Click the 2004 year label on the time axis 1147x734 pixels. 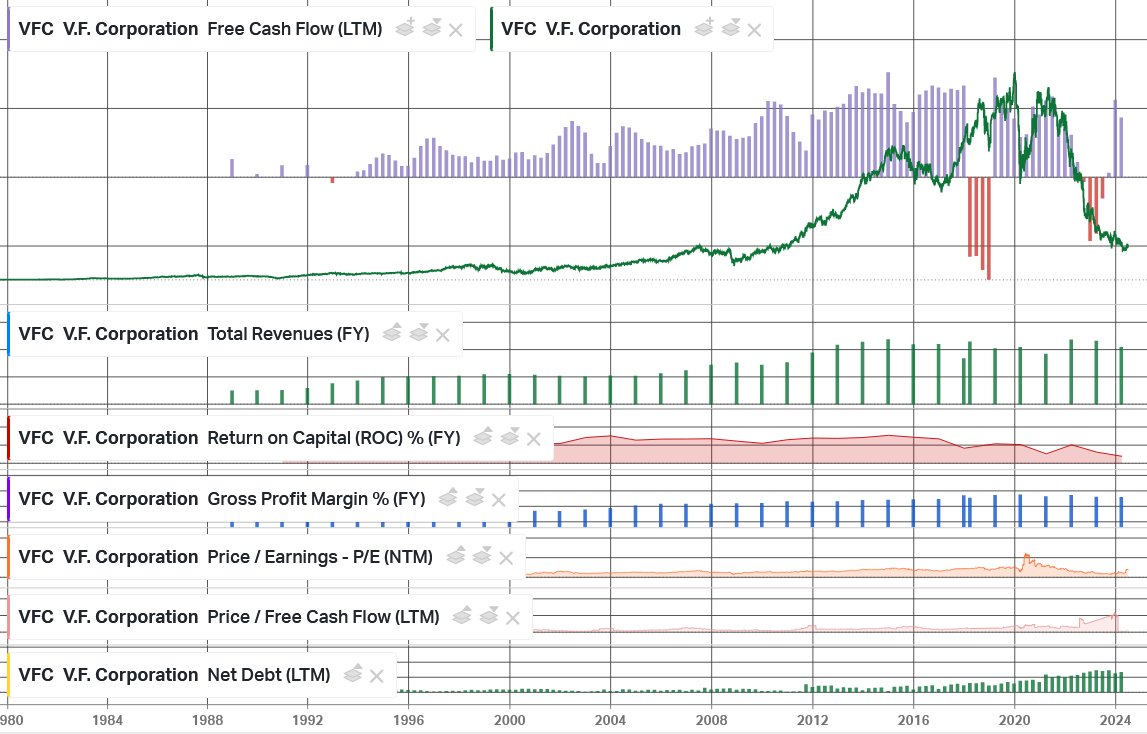tap(611, 720)
